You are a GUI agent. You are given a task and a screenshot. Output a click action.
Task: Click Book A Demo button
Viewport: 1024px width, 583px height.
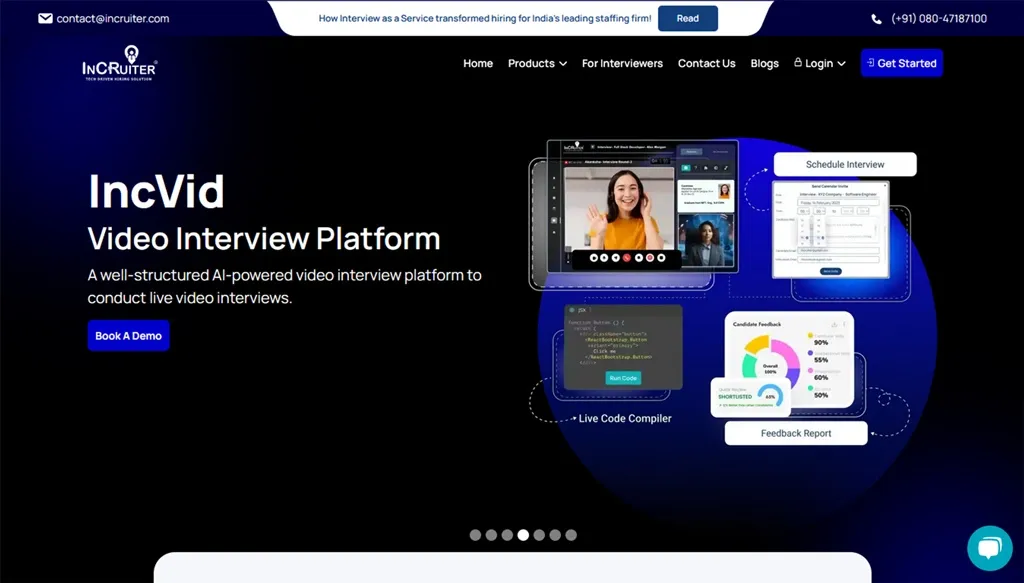pyautogui.click(x=129, y=336)
